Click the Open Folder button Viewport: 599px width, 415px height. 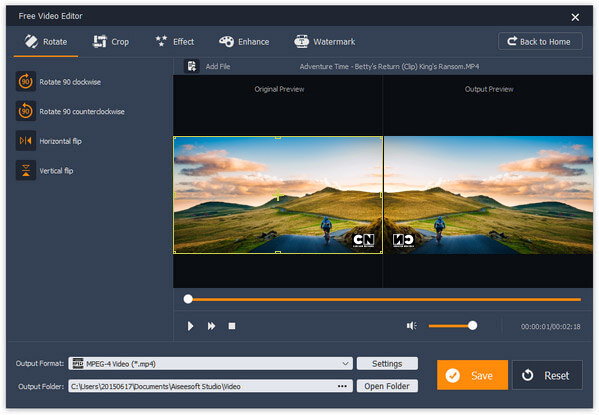pyautogui.click(x=387, y=386)
